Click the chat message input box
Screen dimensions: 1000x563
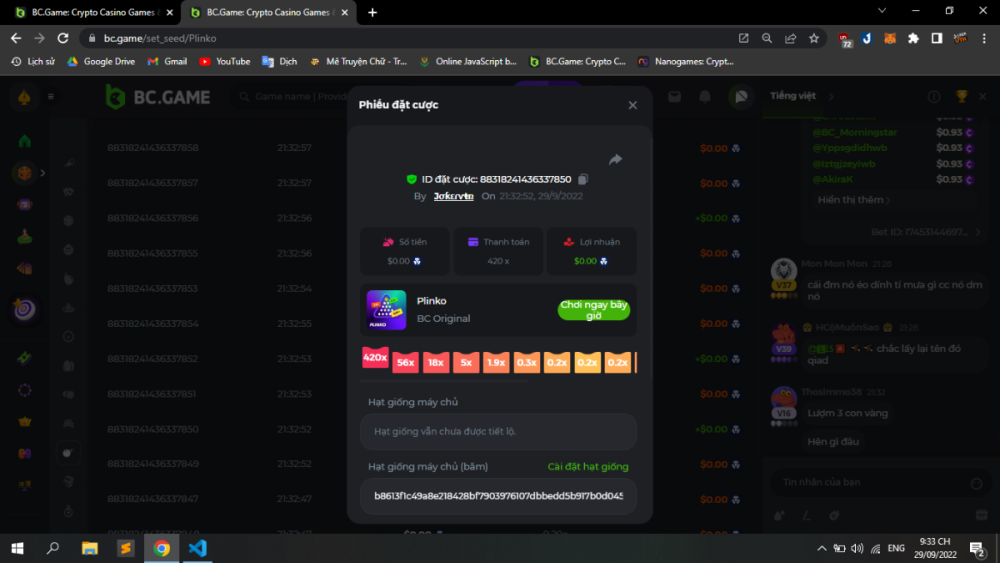click(865, 483)
